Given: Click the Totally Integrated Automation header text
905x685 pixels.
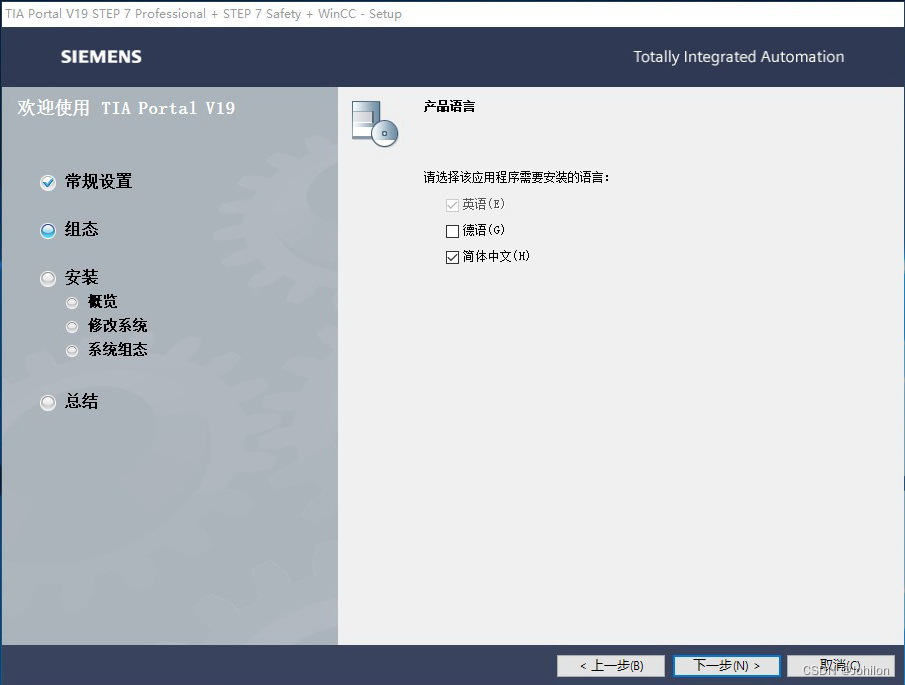Looking at the screenshot, I should pyautogui.click(x=738, y=57).
